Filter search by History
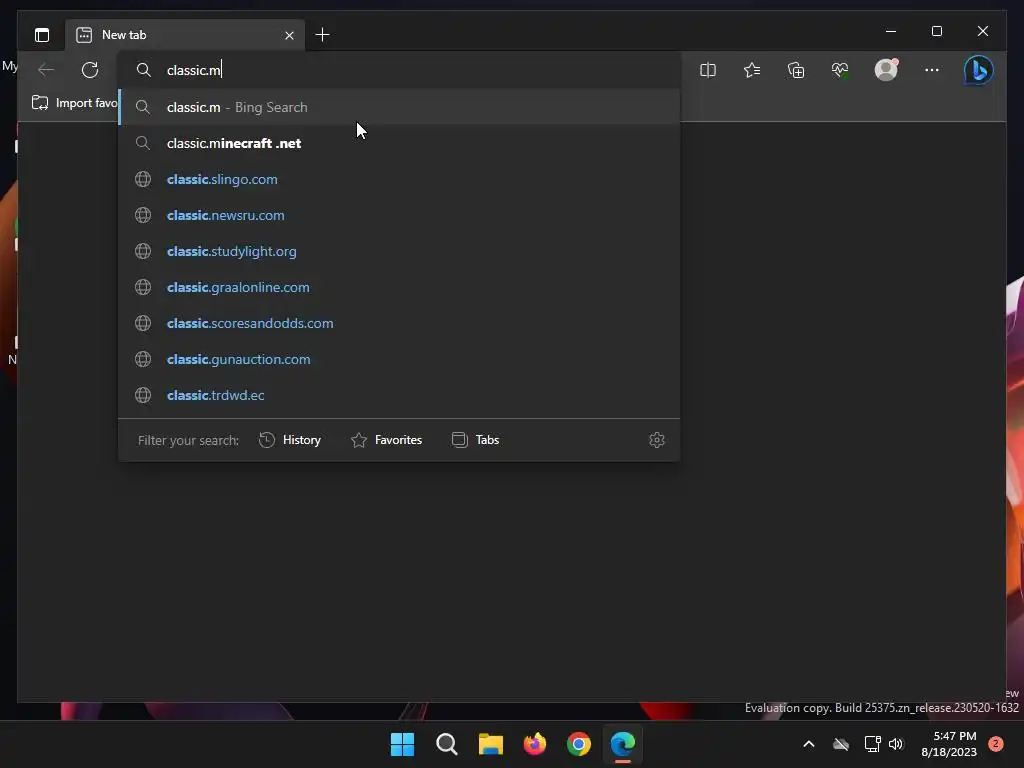 tap(290, 440)
